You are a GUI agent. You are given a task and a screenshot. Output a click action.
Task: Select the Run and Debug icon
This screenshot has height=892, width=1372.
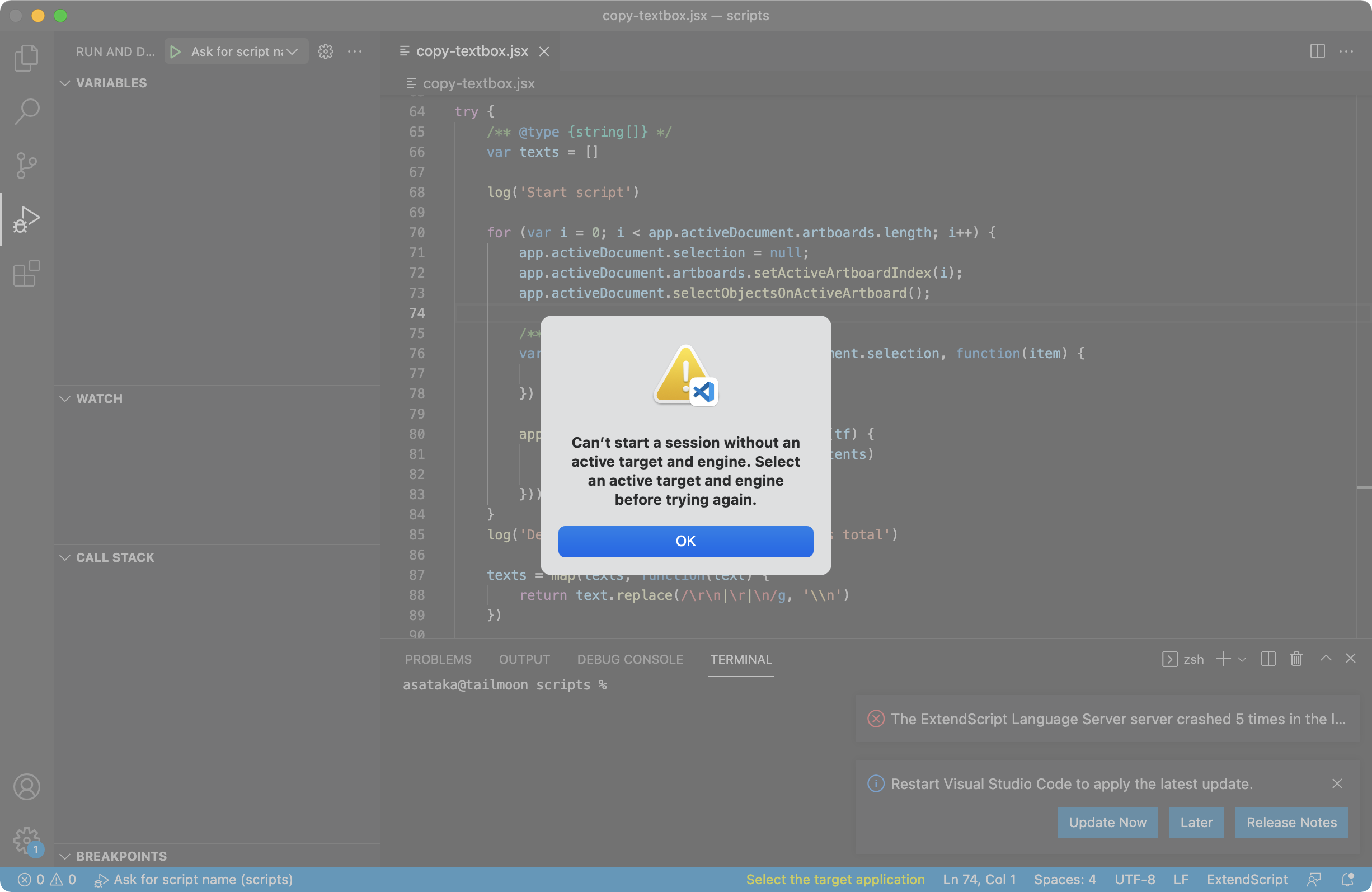click(x=26, y=219)
